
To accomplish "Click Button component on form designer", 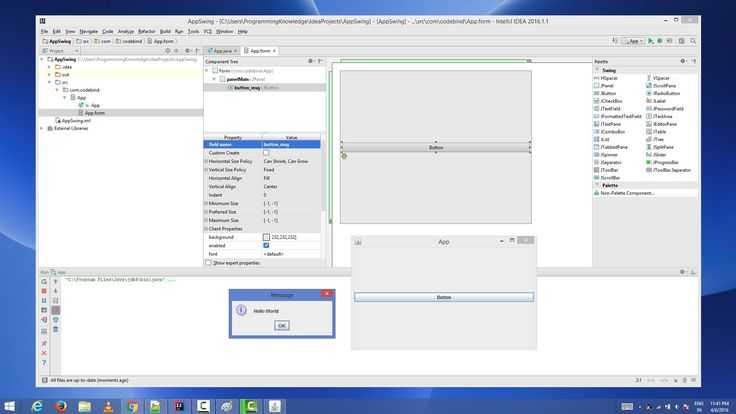I will 436,147.
